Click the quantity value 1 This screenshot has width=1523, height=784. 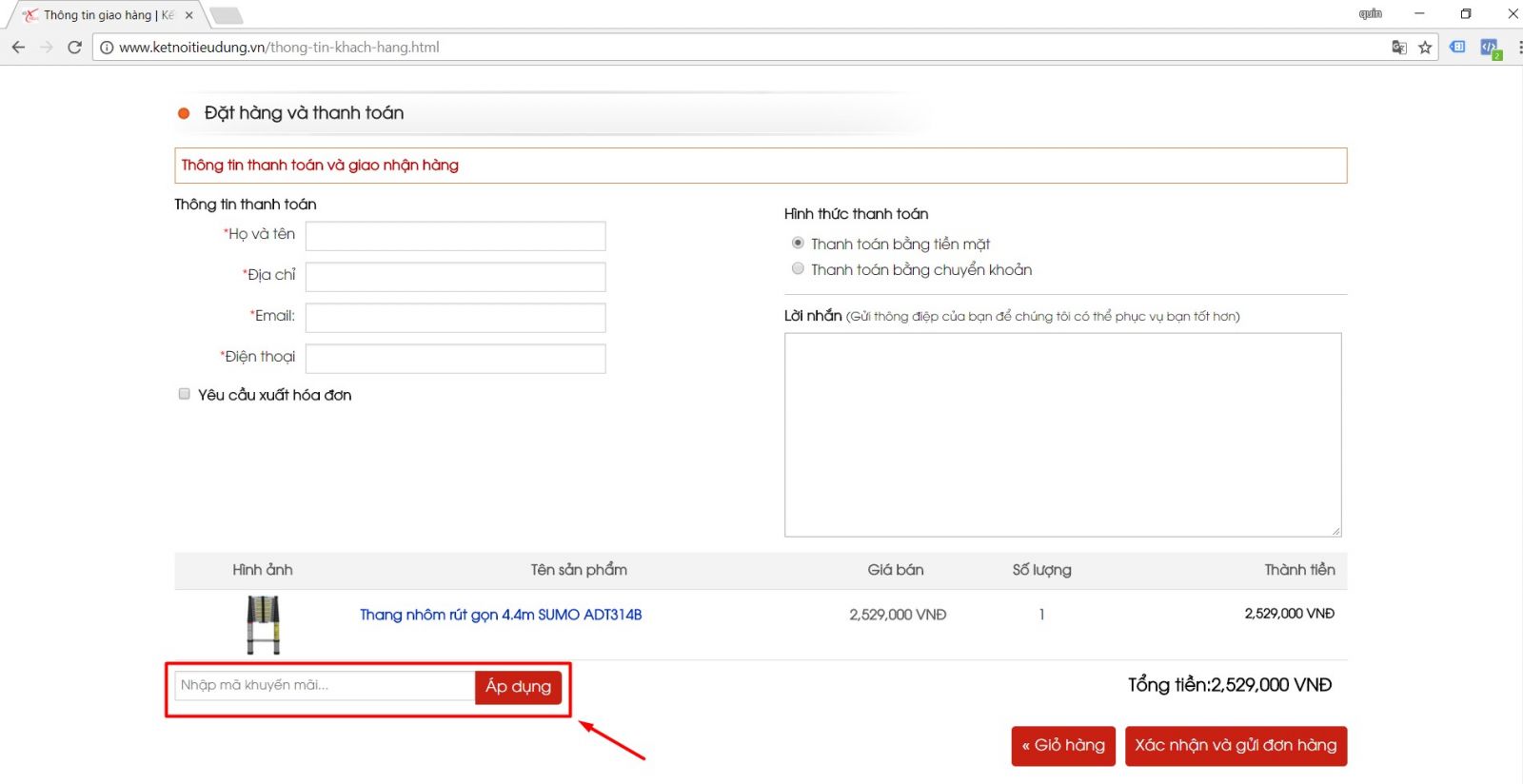coord(1041,615)
